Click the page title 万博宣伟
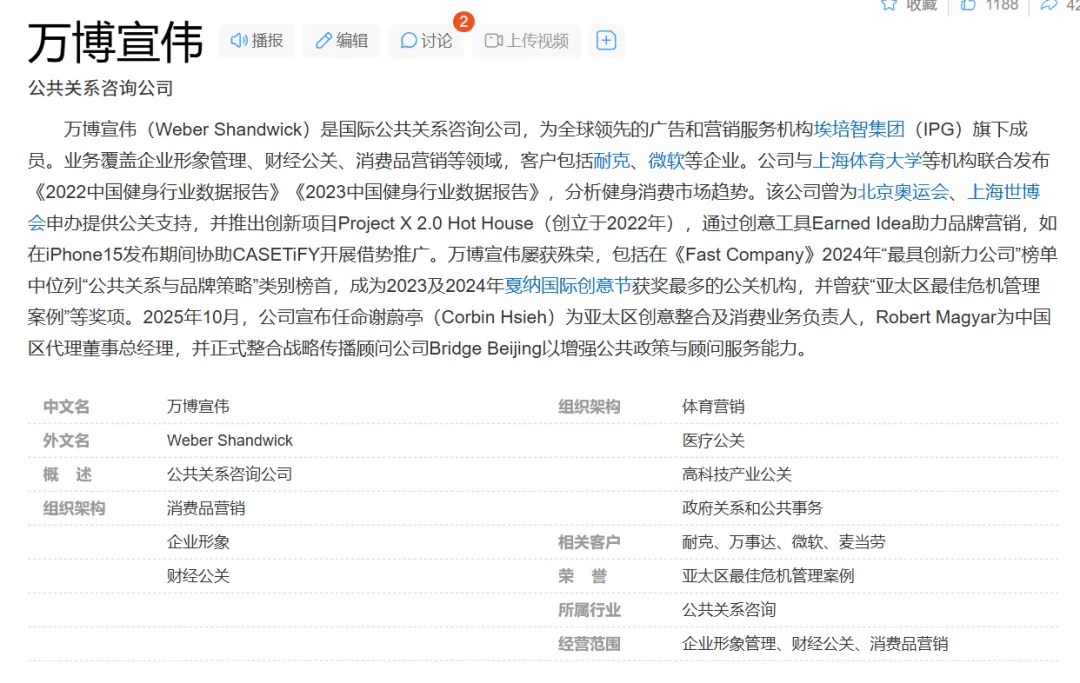1080x683 pixels. (115, 42)
